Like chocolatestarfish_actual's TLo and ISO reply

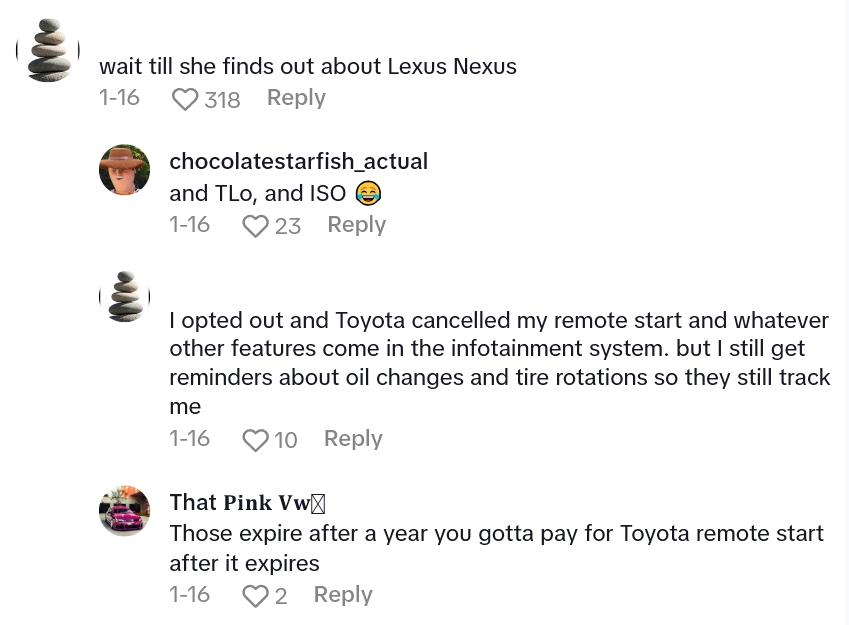click(256, 226)
